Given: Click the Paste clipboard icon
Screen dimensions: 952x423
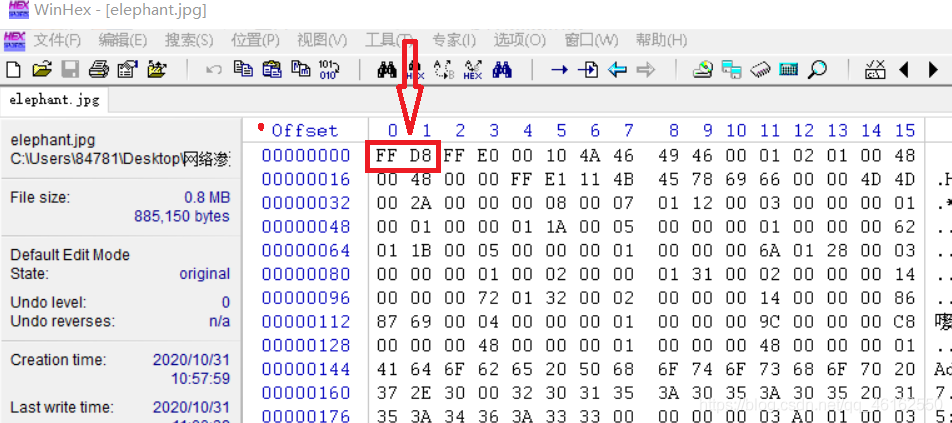Looking at the screenshot, I should [272, 69].
